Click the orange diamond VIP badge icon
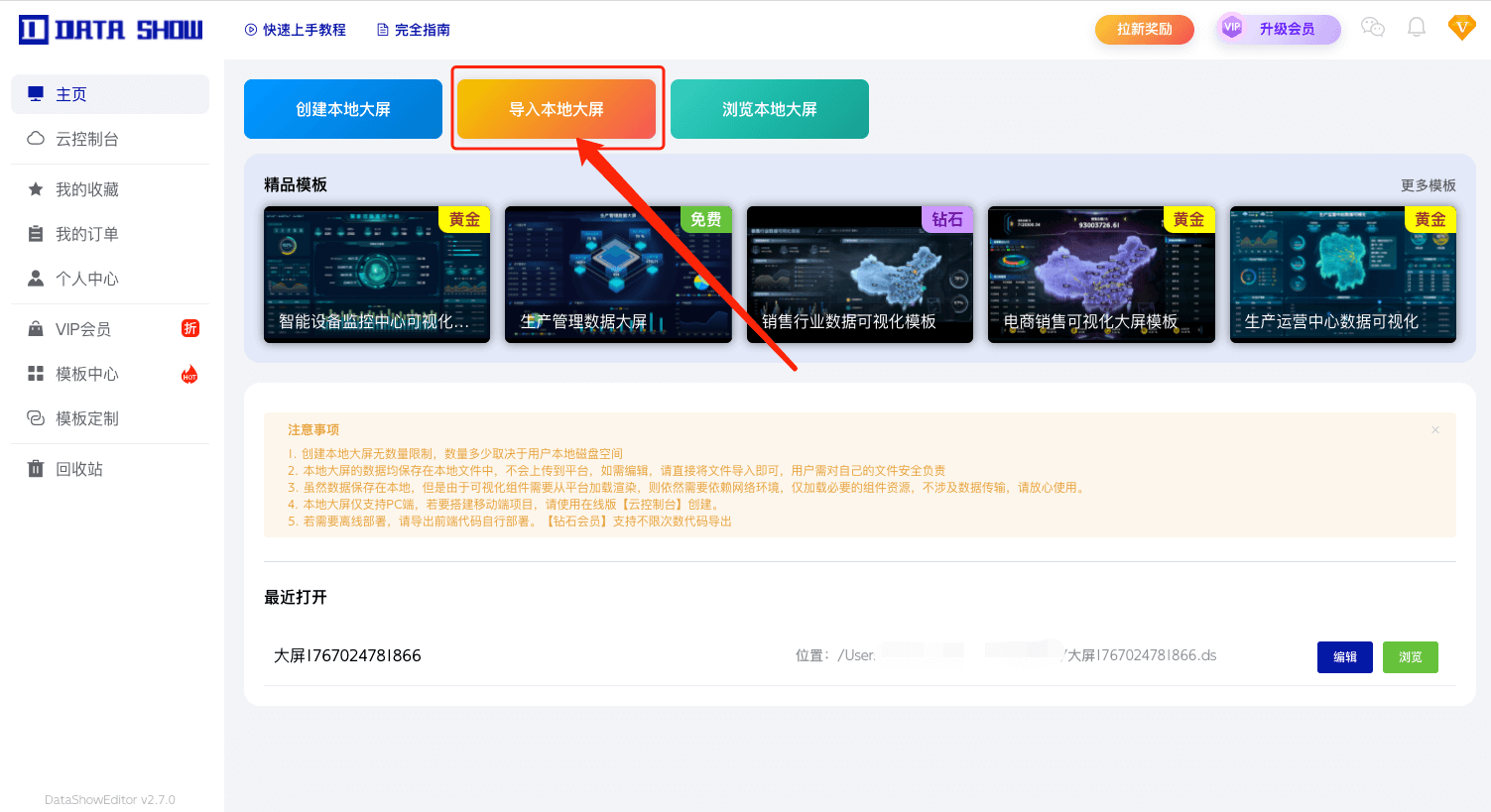 (x=1461, y=28)
